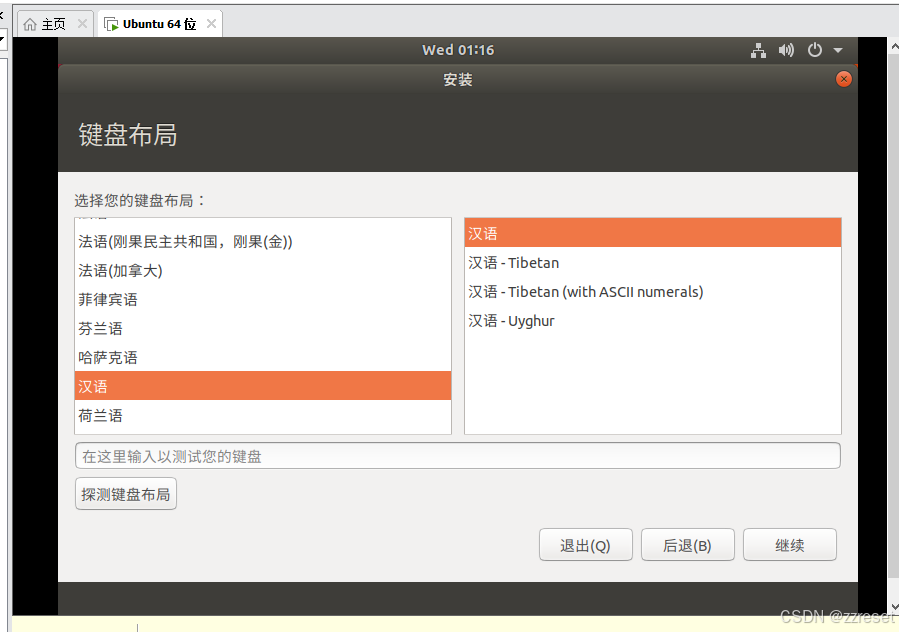
Task: Select 菲律宾语 in layout list
Action: 263,299
